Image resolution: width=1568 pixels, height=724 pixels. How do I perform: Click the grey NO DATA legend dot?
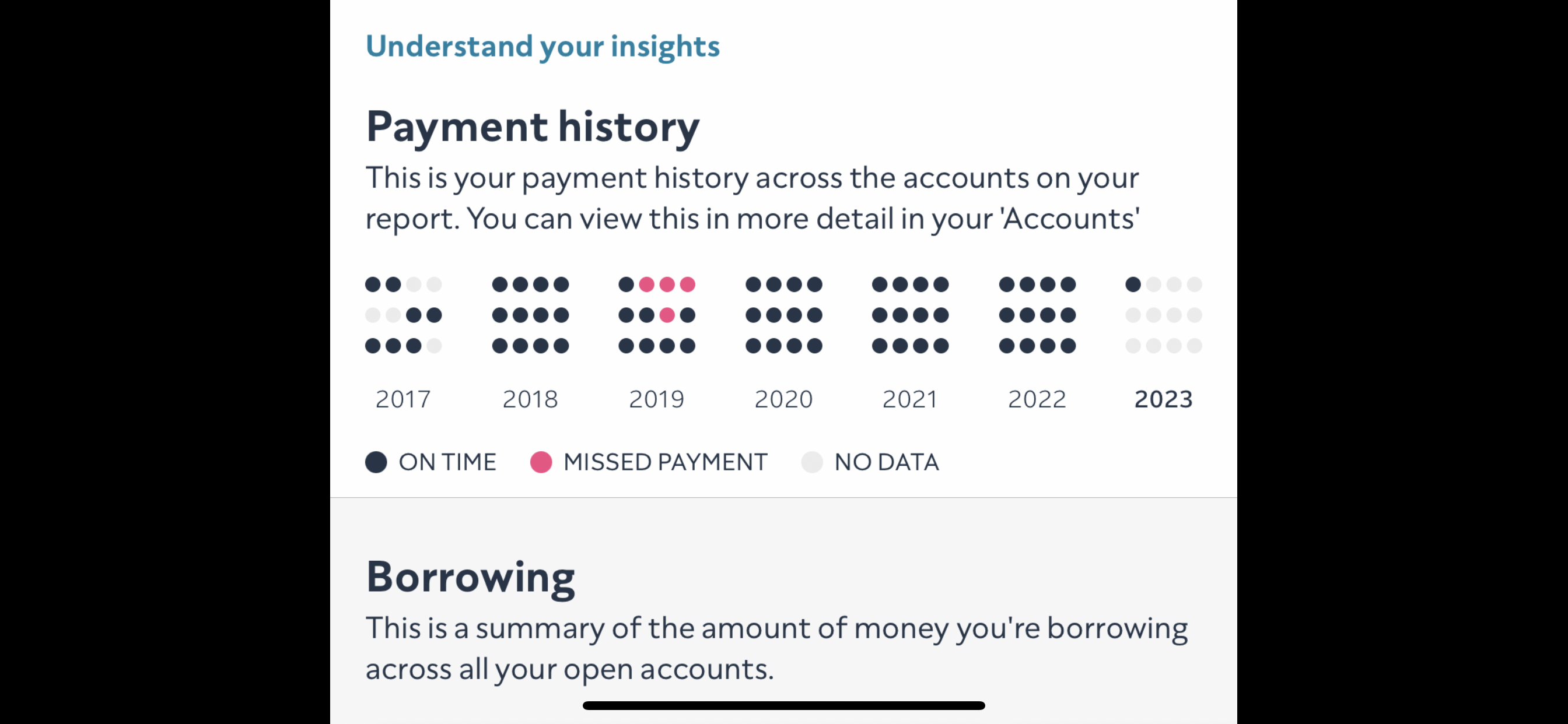point(812,462)
